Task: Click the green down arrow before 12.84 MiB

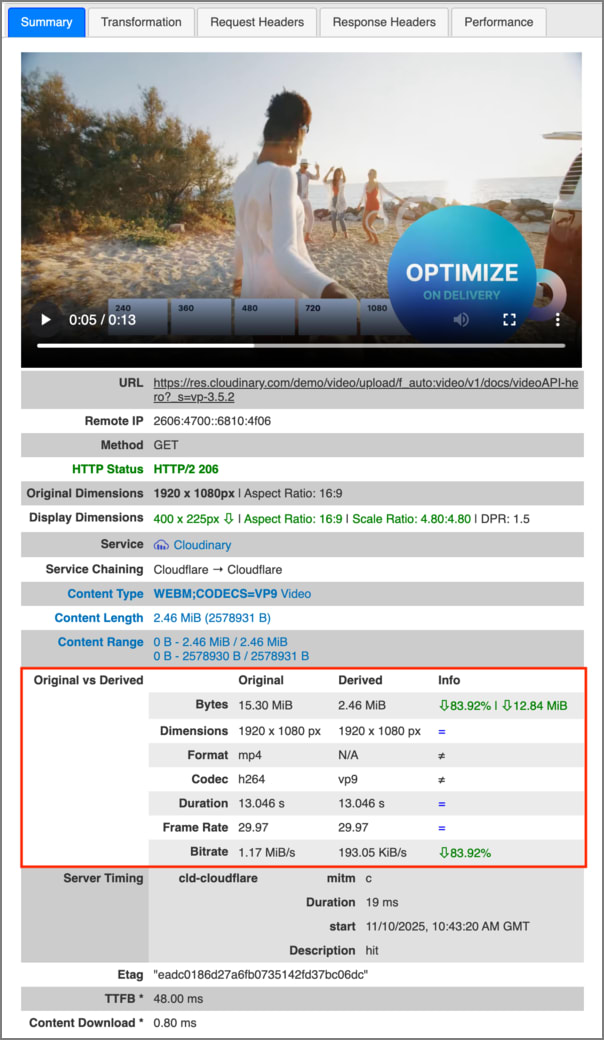Action: 507,706
